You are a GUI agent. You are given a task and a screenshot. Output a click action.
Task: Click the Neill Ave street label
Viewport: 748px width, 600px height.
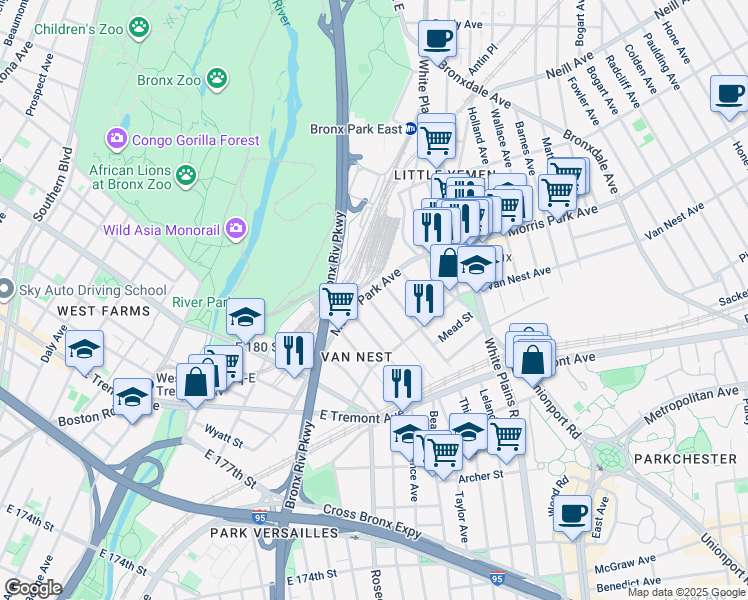pos(570,65)
